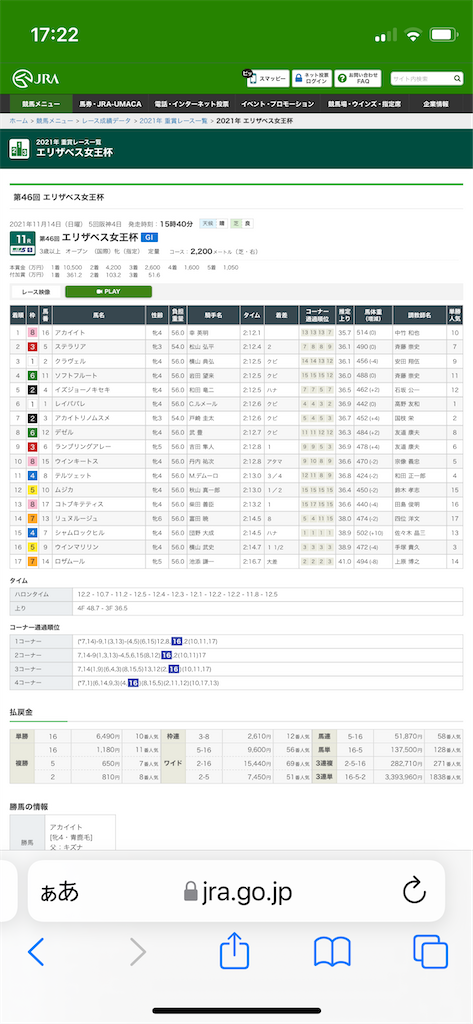Open ネット投票ログイン with the lock icon
Screen dimensions: 473x1024
click(x=311, y=78)
